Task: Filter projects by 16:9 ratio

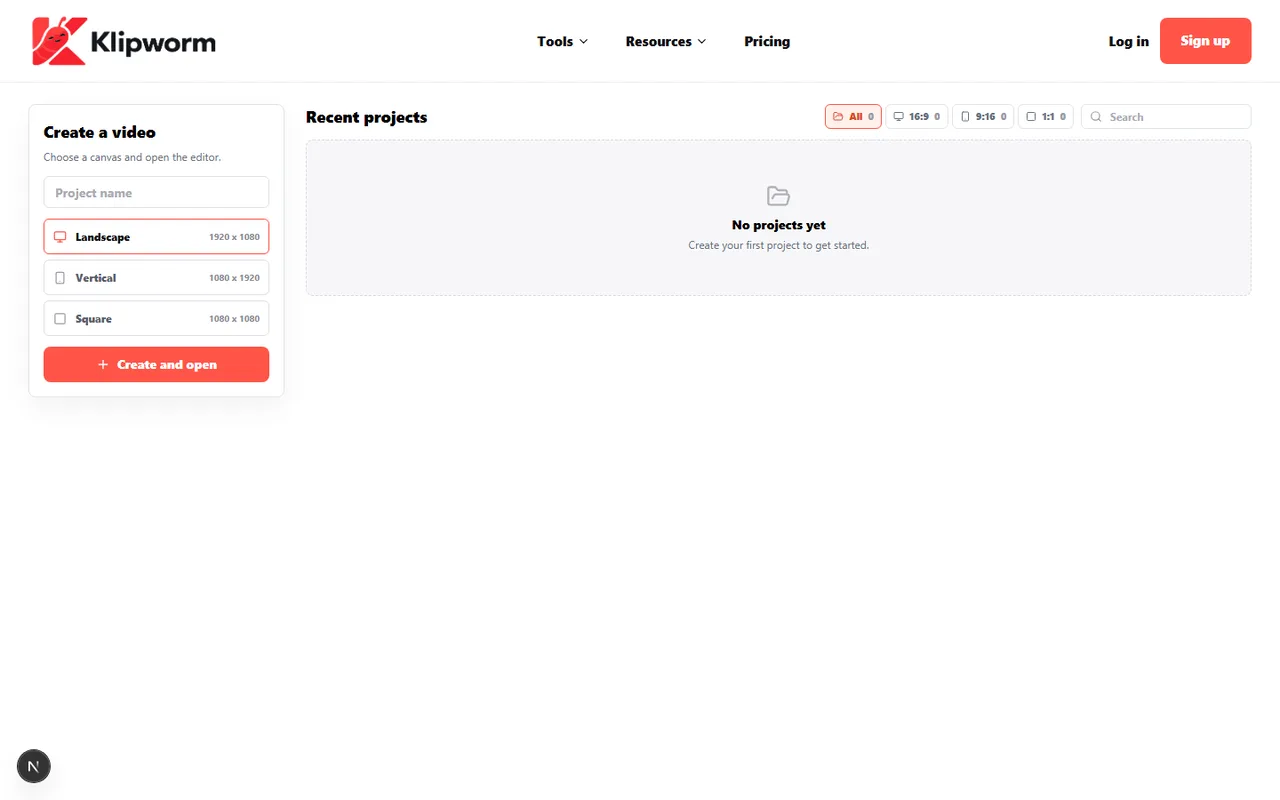Action: [916, 117]
